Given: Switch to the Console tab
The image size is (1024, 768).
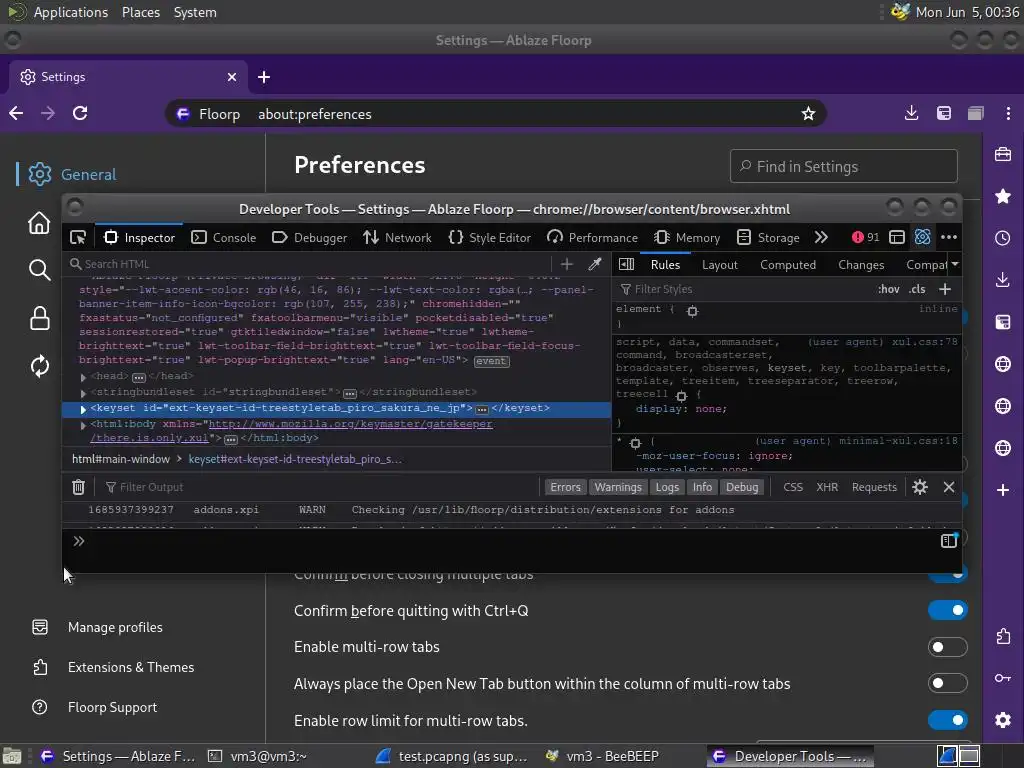Looking at the screenshot, I should tap(223, 238).
